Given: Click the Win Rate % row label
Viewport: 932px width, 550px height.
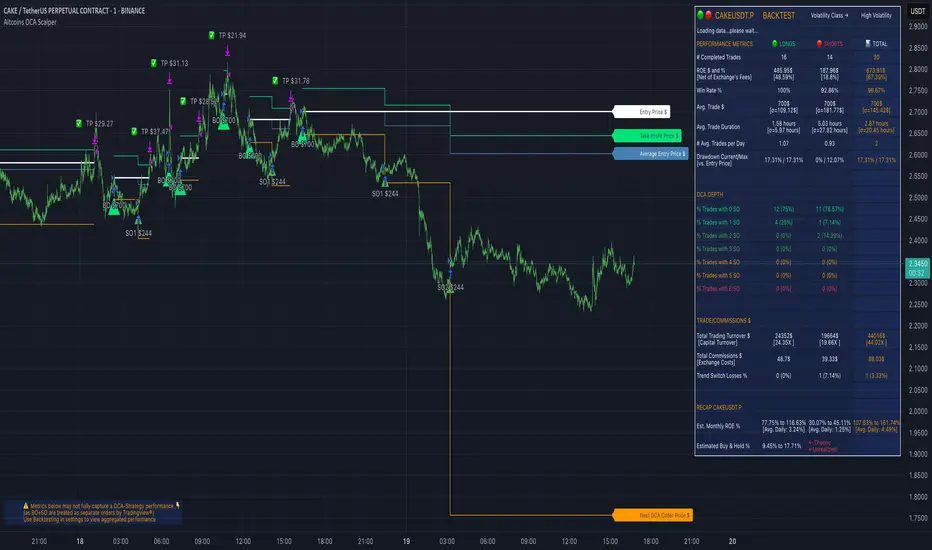Looking at the screenshot, I should tap(709, 90).
